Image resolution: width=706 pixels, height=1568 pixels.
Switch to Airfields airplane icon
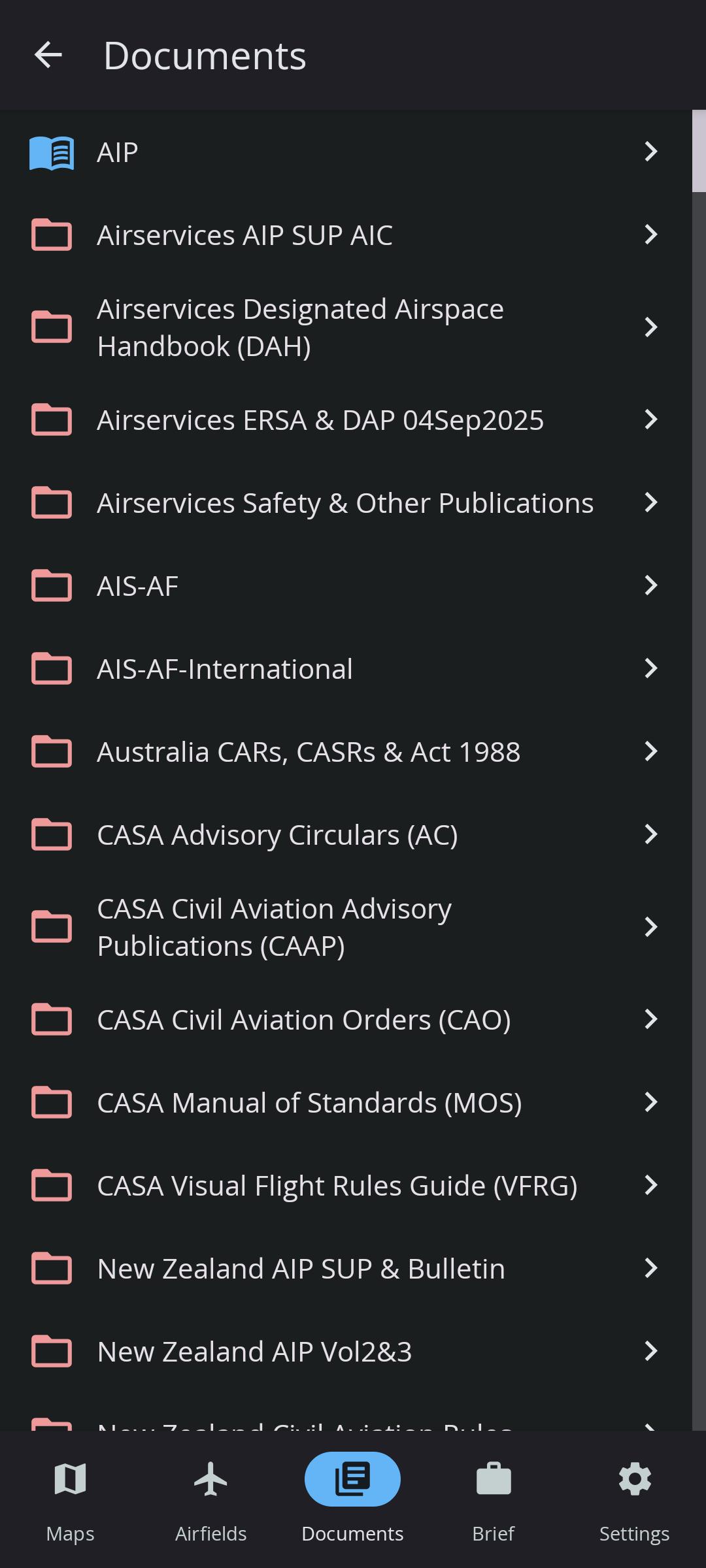pos(210,1479)
